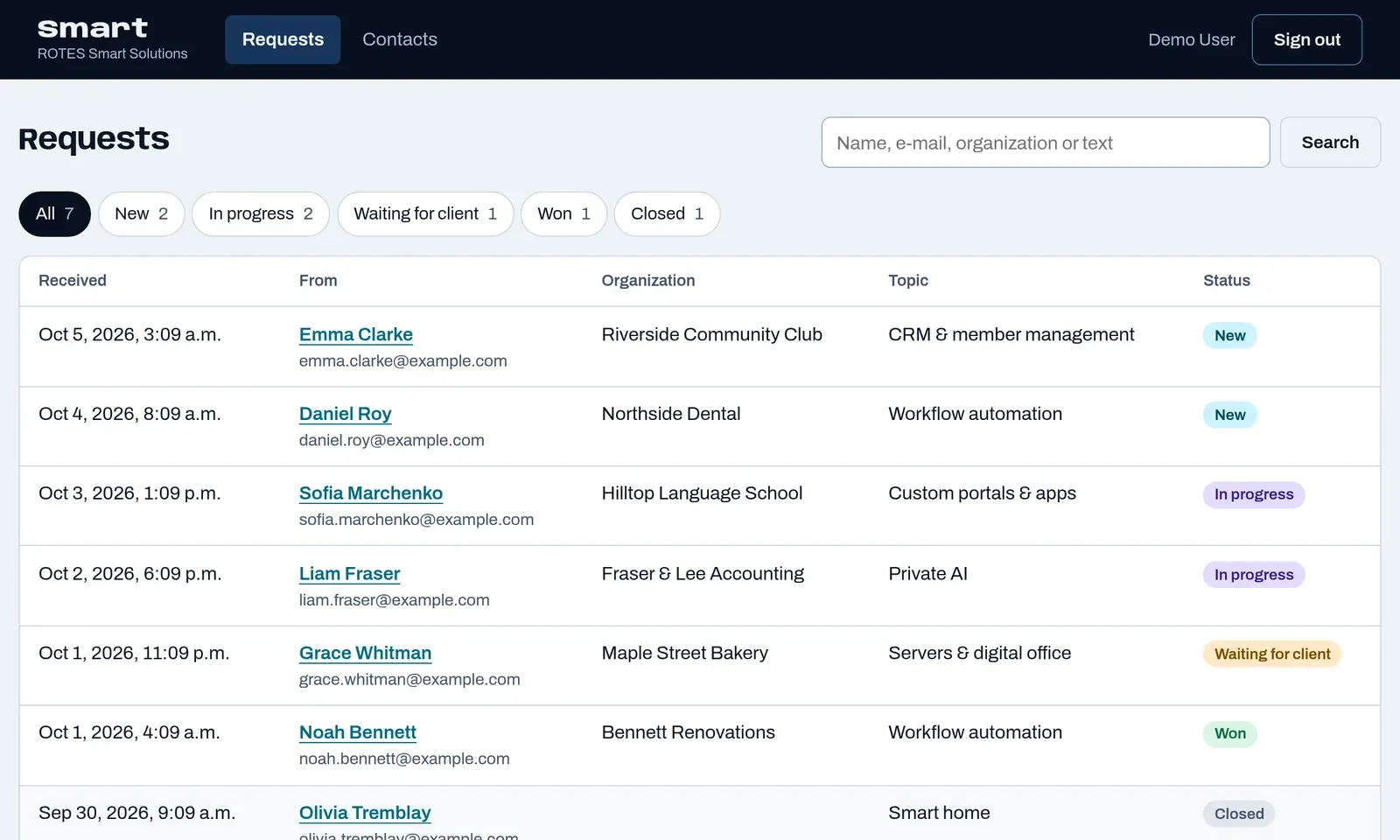Click the Waiting for client status badge

coord(1272,654)
